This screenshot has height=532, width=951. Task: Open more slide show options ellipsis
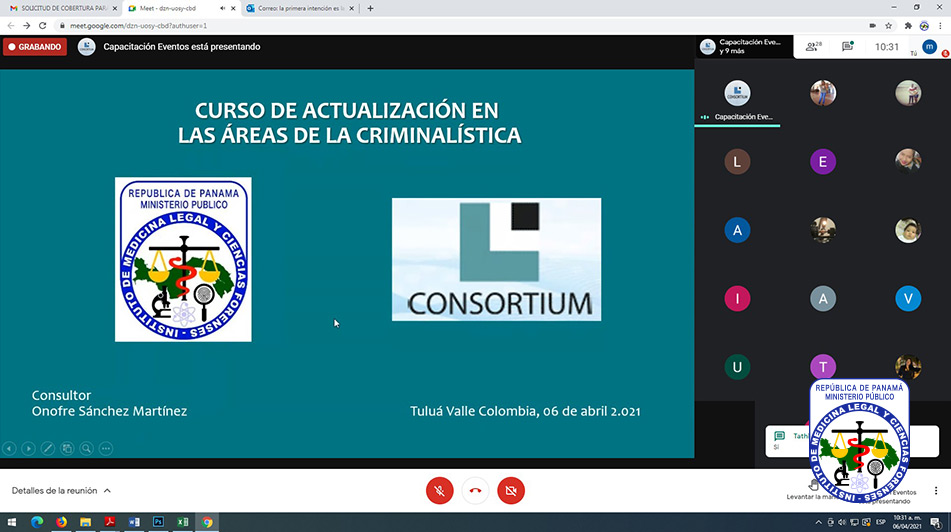click(x=106, y=448)
